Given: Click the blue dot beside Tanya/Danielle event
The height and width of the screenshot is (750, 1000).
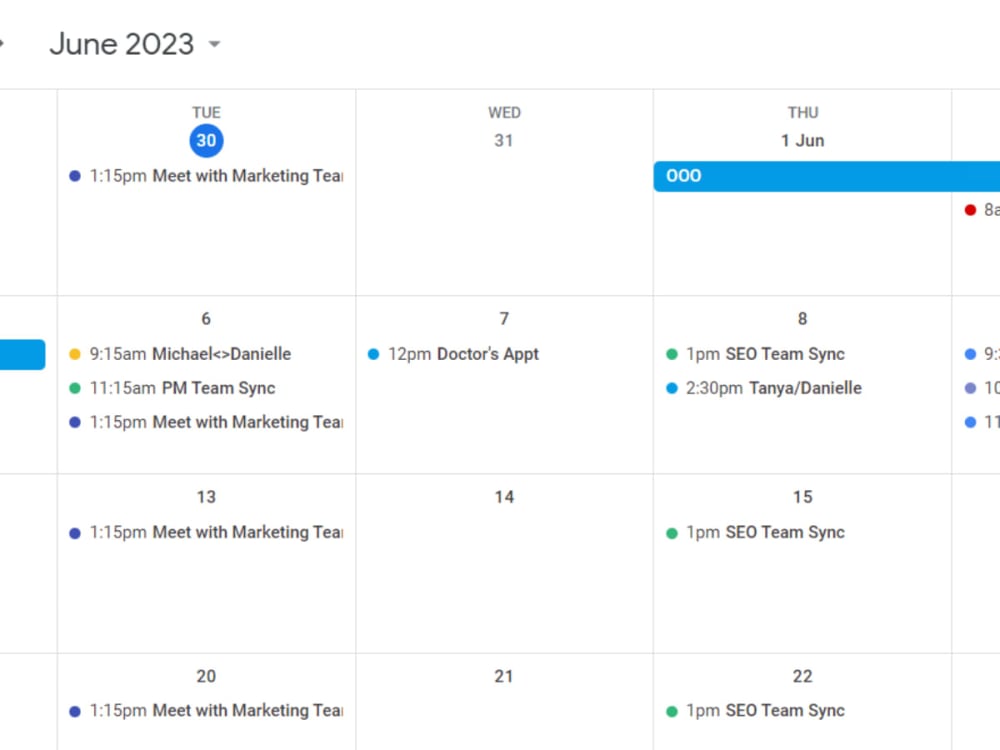Looking at the screenshot, I should [x=671, y=388].
